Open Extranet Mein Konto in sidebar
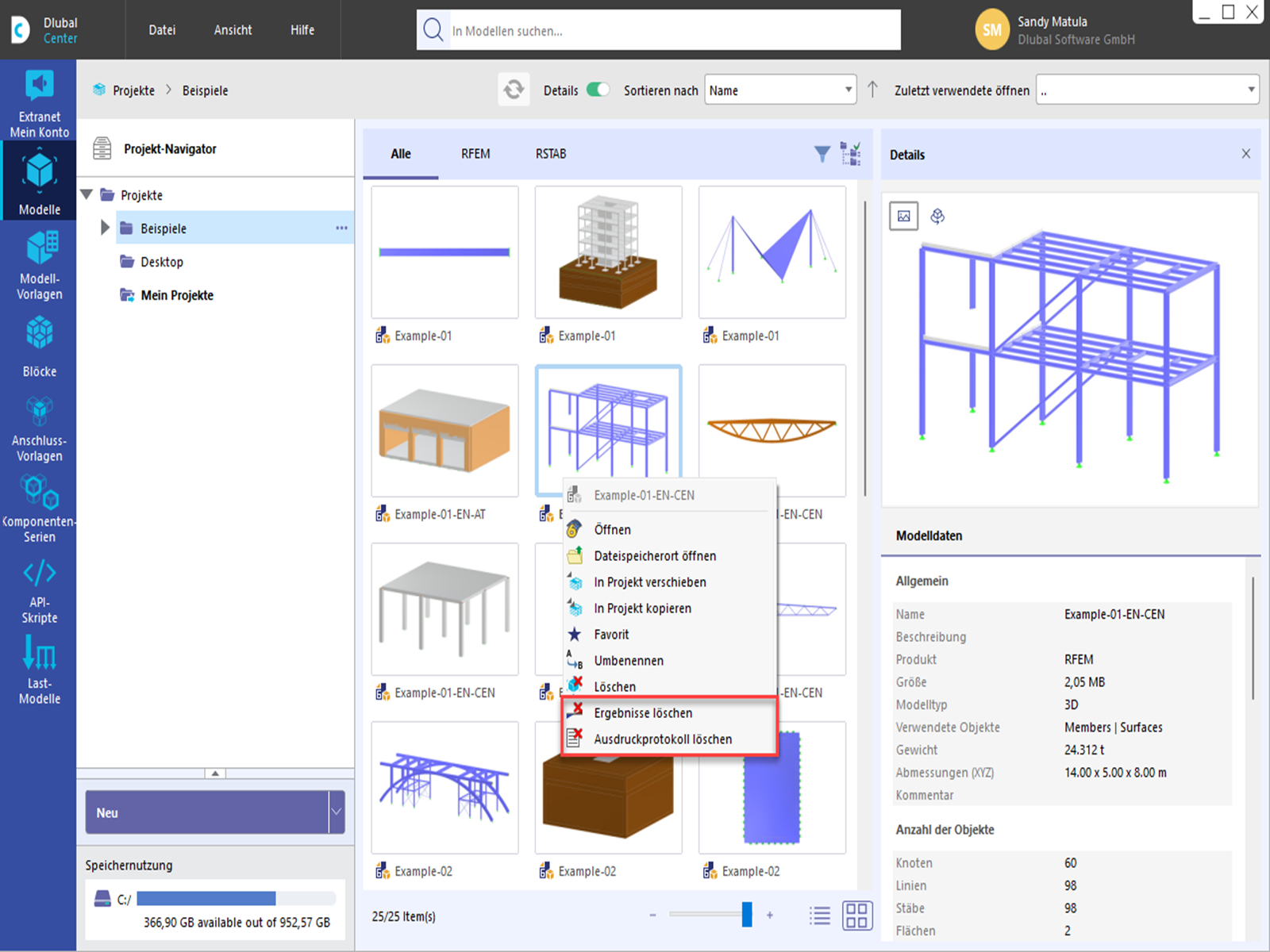 pyautogui.click(x=39, y=103)
